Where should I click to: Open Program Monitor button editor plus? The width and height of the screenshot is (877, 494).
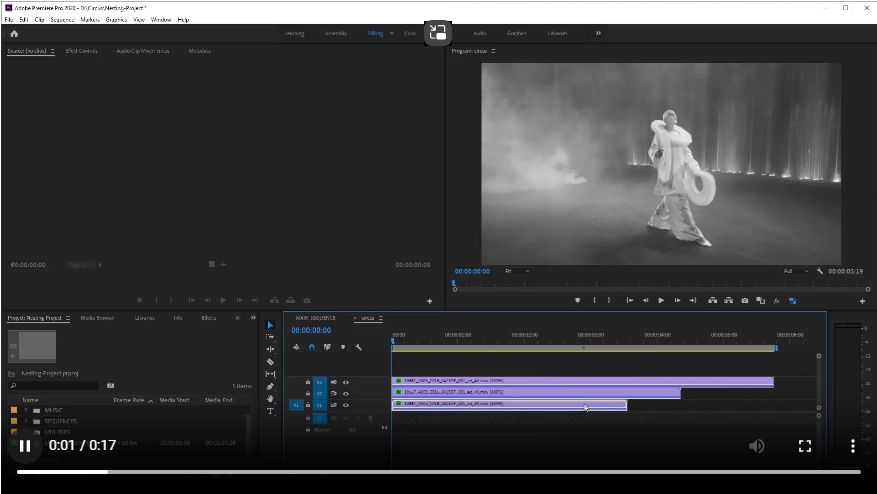click(862, 301)
